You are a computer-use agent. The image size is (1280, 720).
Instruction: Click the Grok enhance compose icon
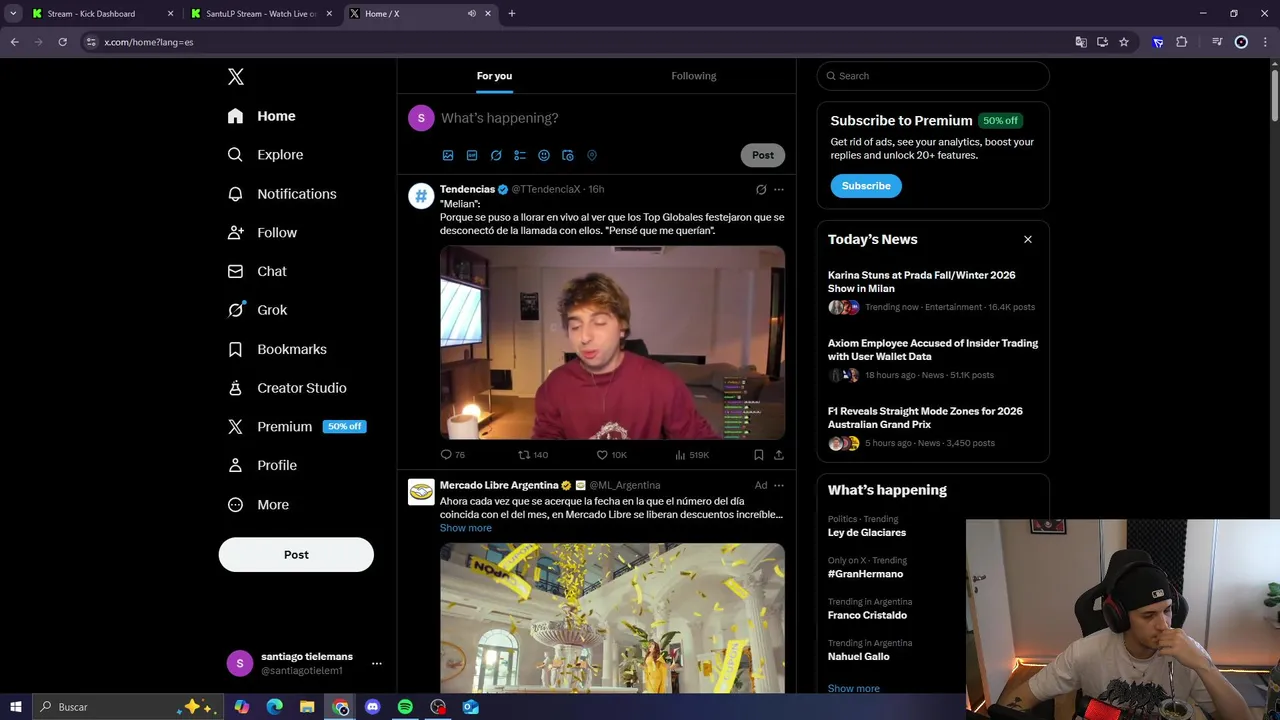coord(496,155)
